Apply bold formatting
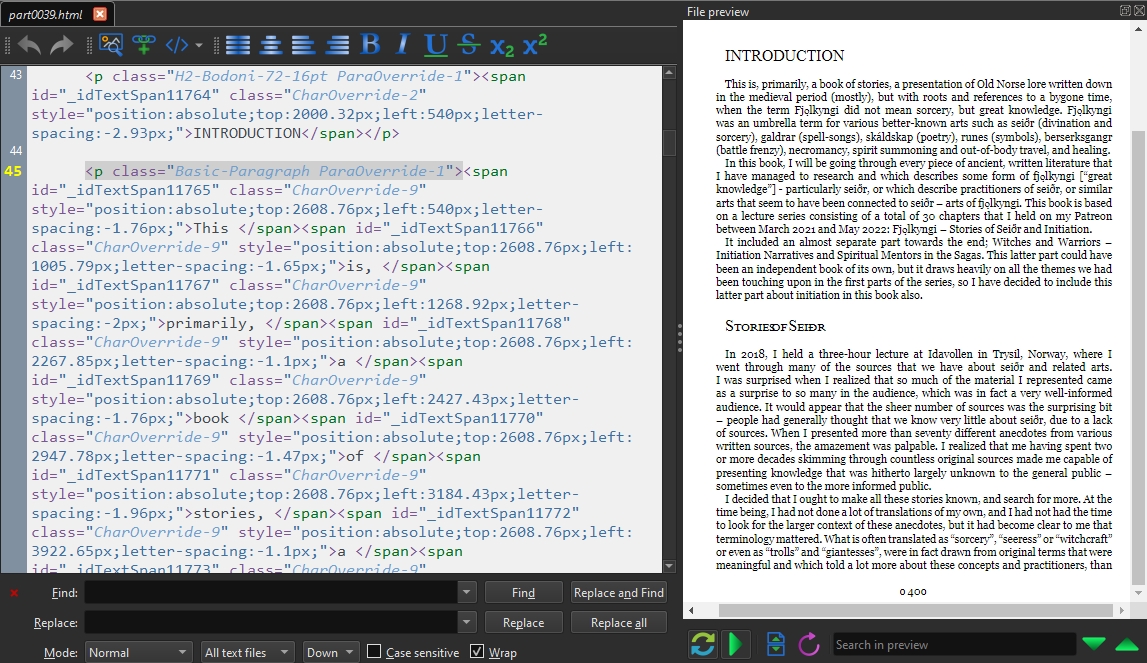The width and height of the screenshot is (1147, 663). [x=370, y=45]
